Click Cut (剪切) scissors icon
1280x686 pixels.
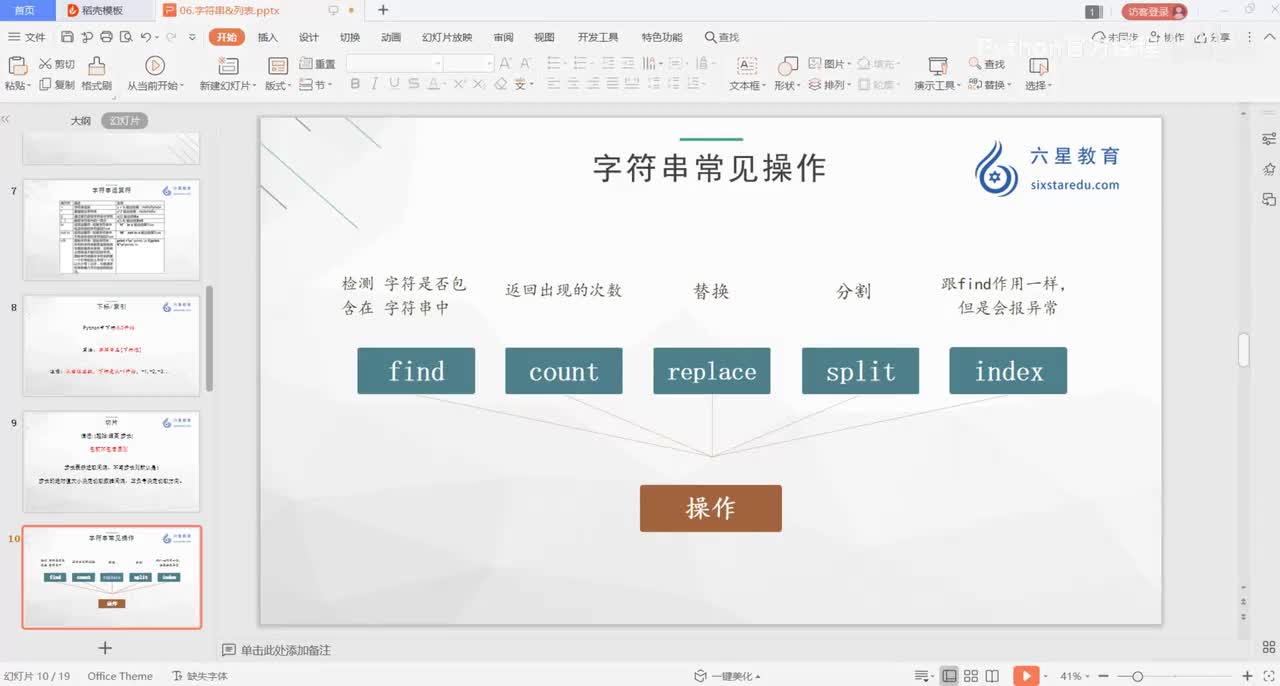pyautogui.click(x=45, y=64)
